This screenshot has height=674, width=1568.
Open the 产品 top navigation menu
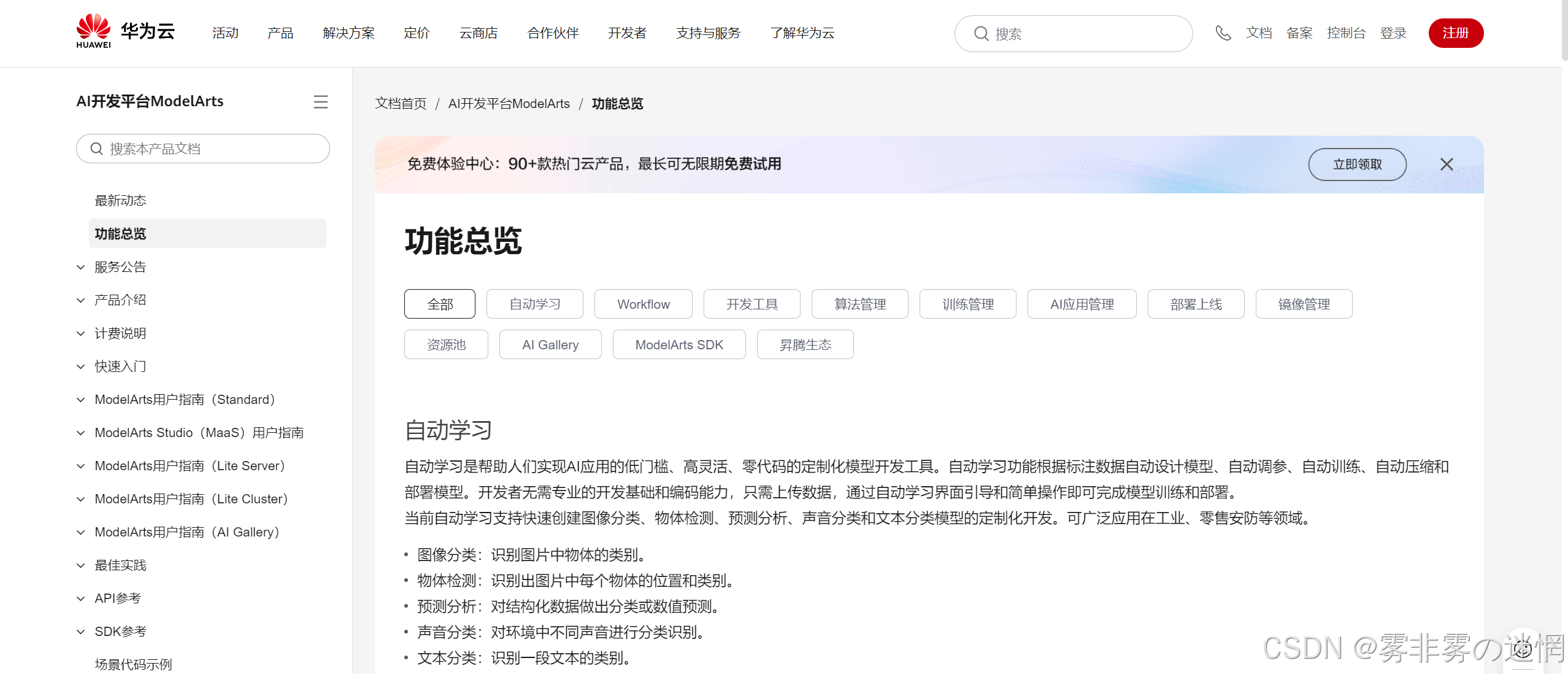[x=280, y=33]
